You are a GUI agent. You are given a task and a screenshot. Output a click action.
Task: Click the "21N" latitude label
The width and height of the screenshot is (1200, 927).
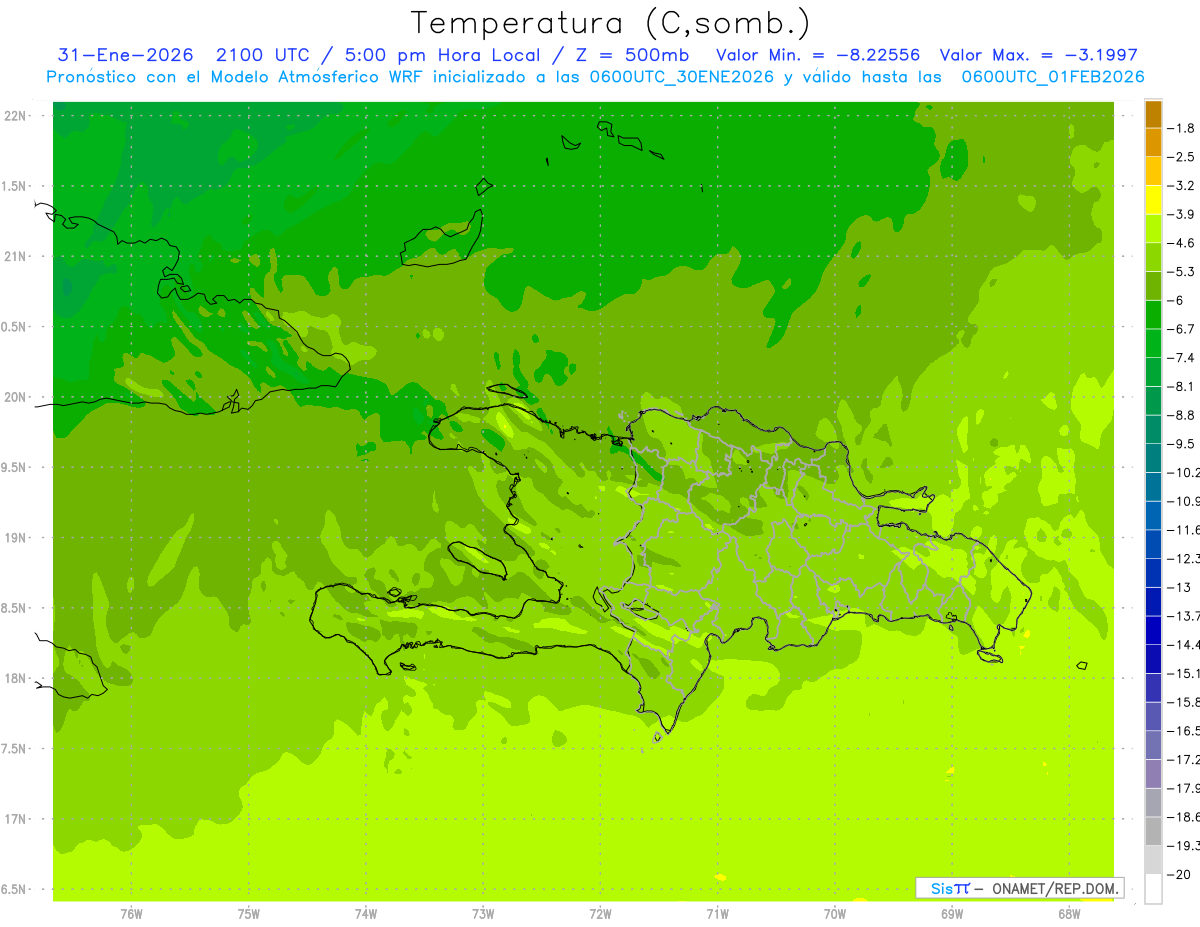16,257
